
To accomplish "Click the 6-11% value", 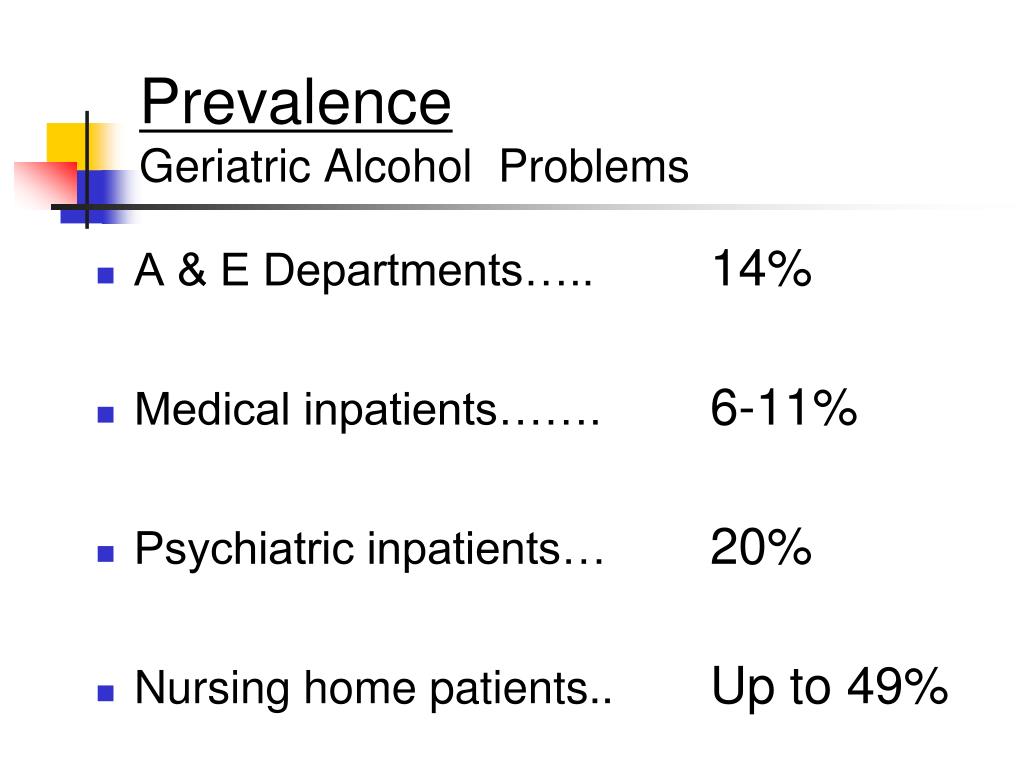I will (x=784, y=408).
